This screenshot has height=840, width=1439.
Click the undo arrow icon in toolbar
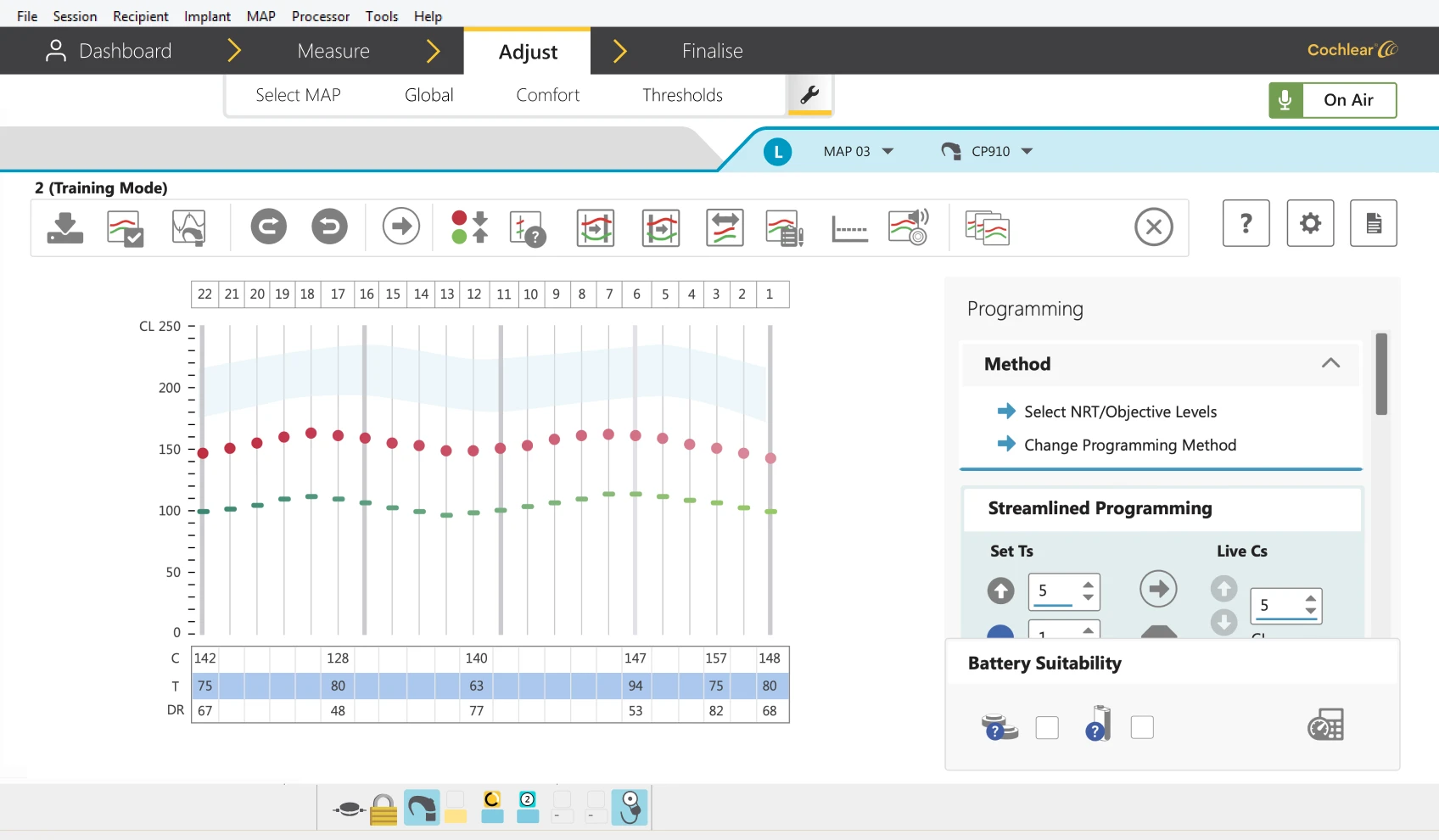coord(329,227)
